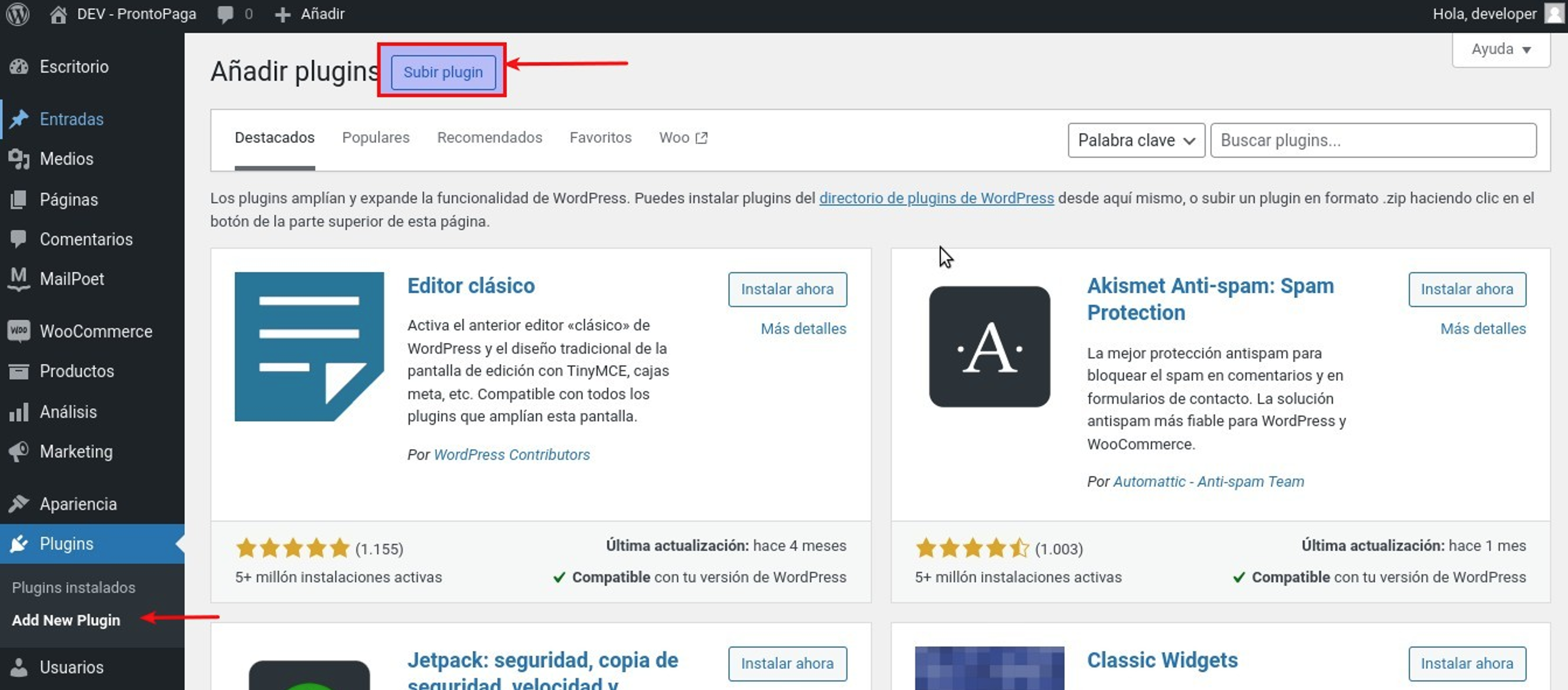The width and height of the screenshot is (1568, 690).
Task: Switch to the Populares tab
Action: click(x=376, y=137)
